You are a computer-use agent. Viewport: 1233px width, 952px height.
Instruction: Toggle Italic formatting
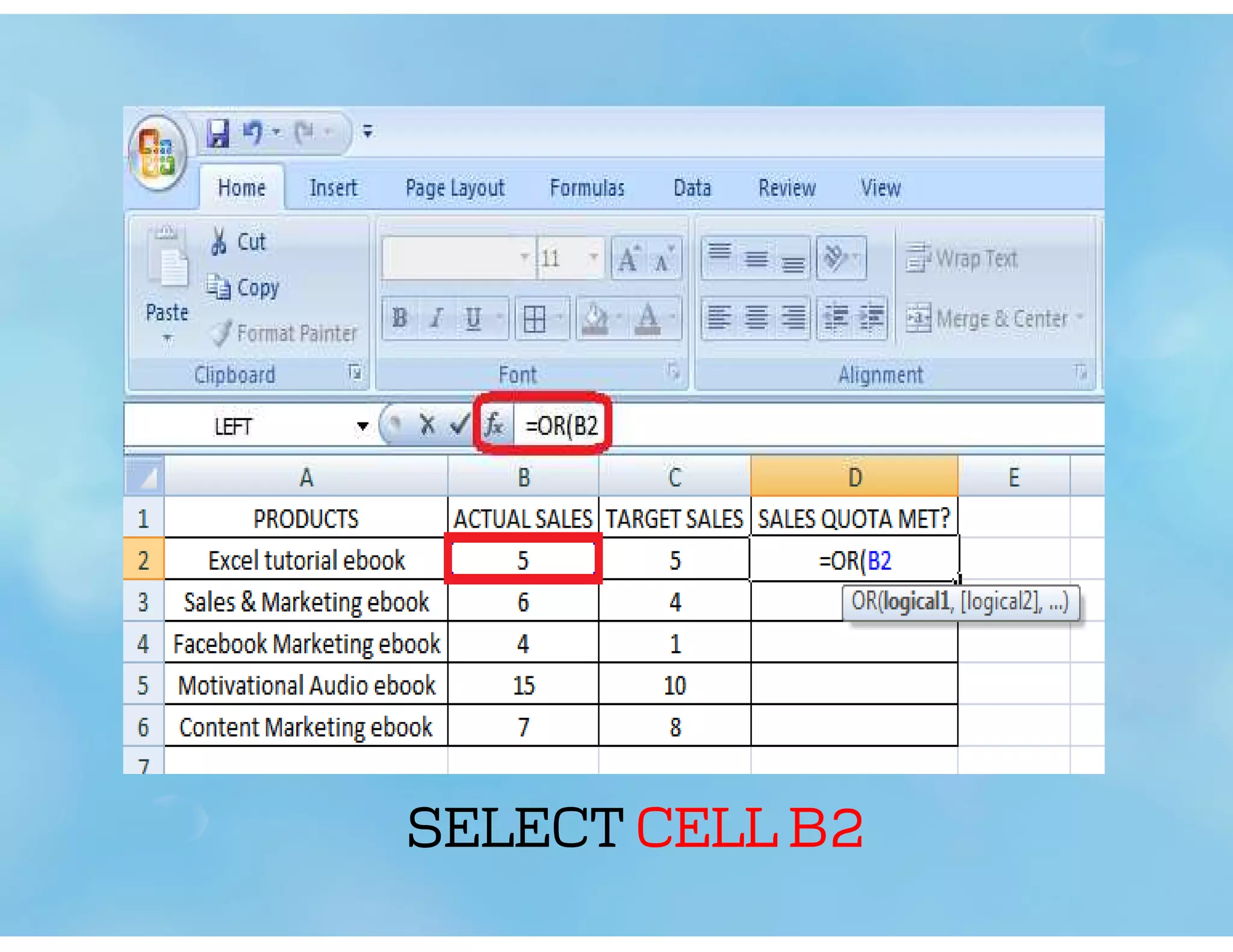tap(436, 317)
